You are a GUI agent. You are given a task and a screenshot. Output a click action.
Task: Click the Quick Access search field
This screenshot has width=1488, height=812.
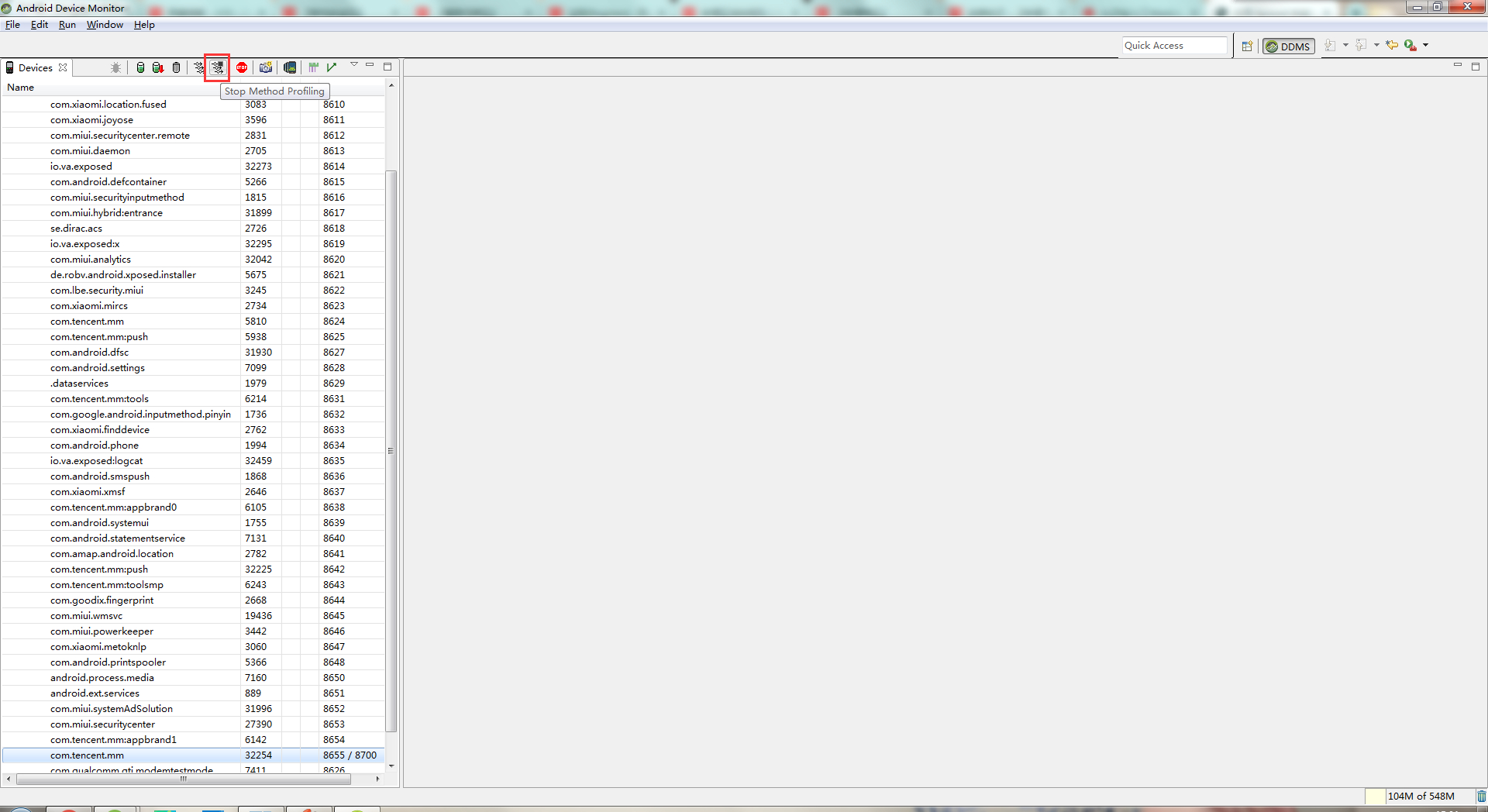(x=1175, y=46)
